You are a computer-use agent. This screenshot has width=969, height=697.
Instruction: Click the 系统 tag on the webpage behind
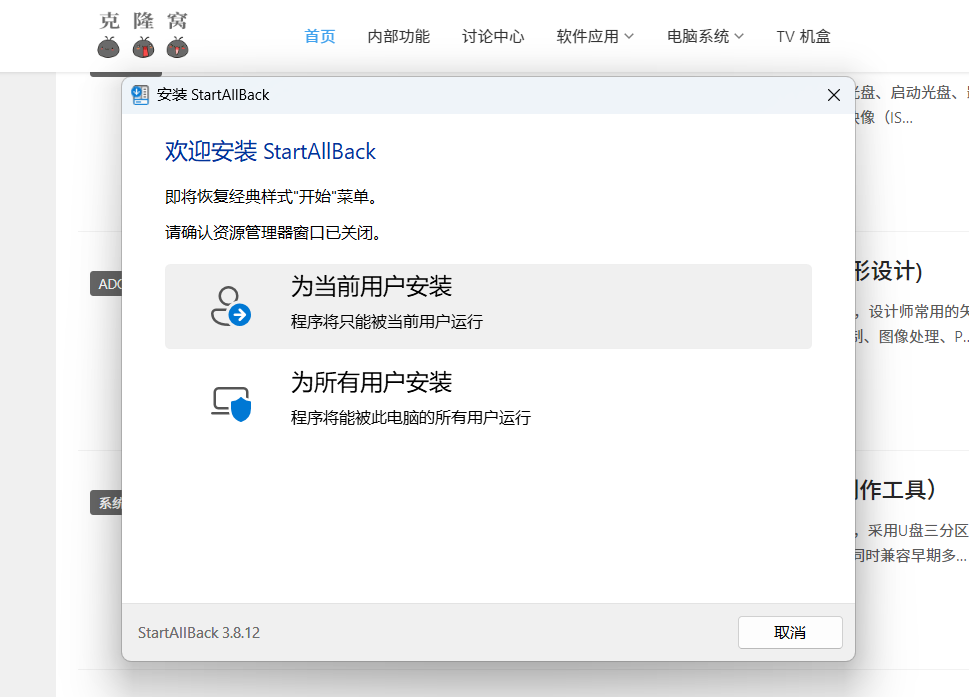point(106,503)
